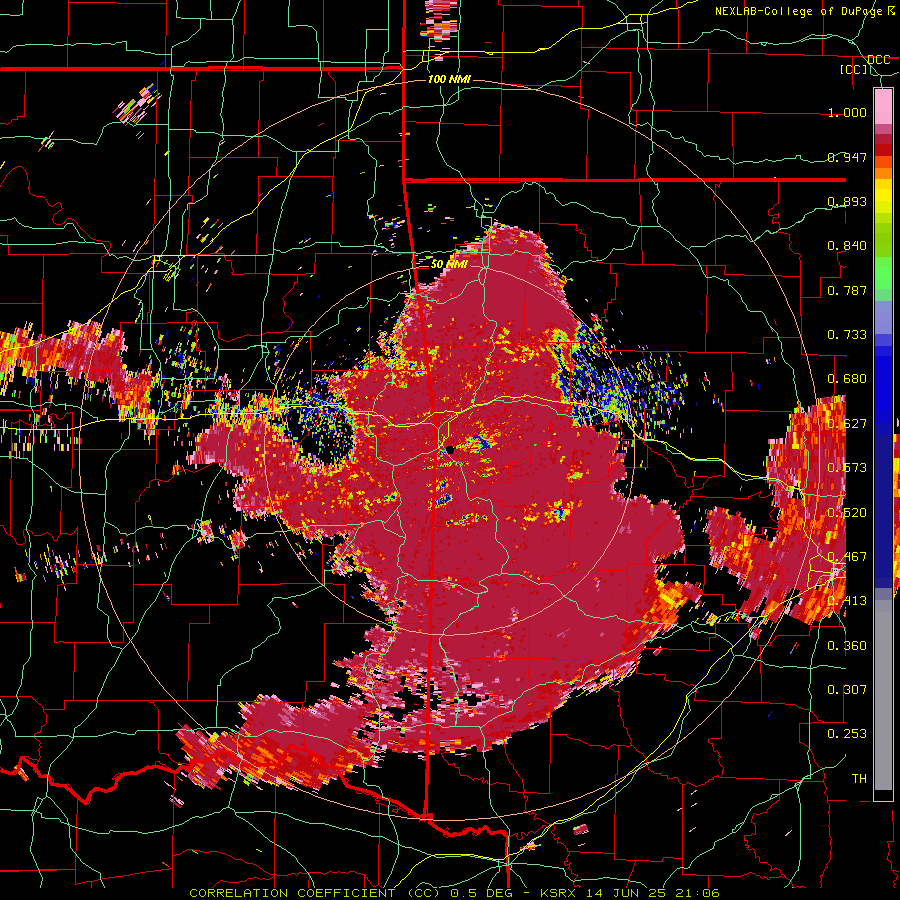Select the 0.307 scale value

click(847, 690)
